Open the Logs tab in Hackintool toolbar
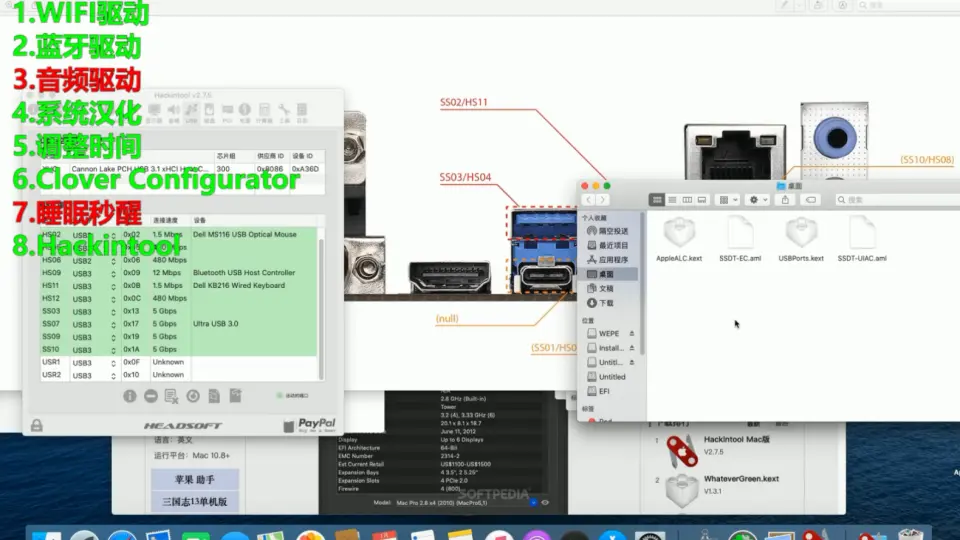The width and height of the screenshot is (960, 540). [x=302, y=113]
